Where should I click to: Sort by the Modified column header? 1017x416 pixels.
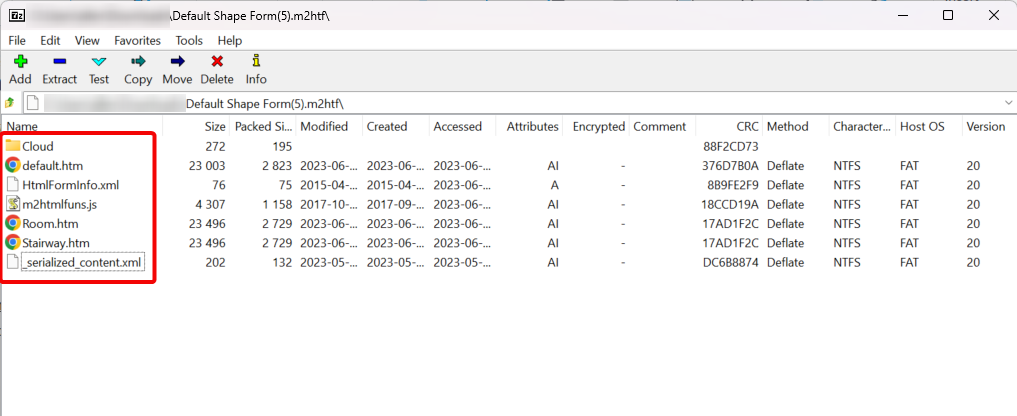pyautogui.click(x=329, y=127)
